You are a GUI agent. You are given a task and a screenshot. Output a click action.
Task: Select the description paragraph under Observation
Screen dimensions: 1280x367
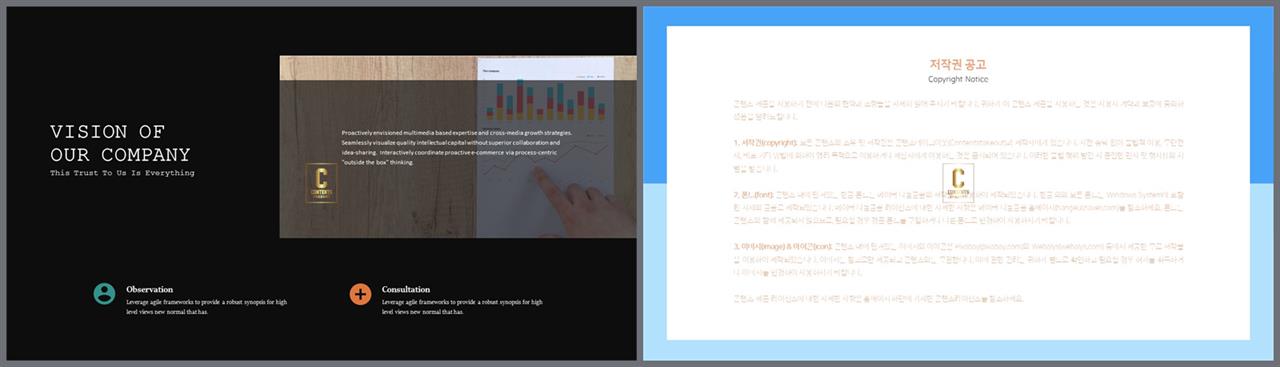pyautogui.click(x=207, y=307)
